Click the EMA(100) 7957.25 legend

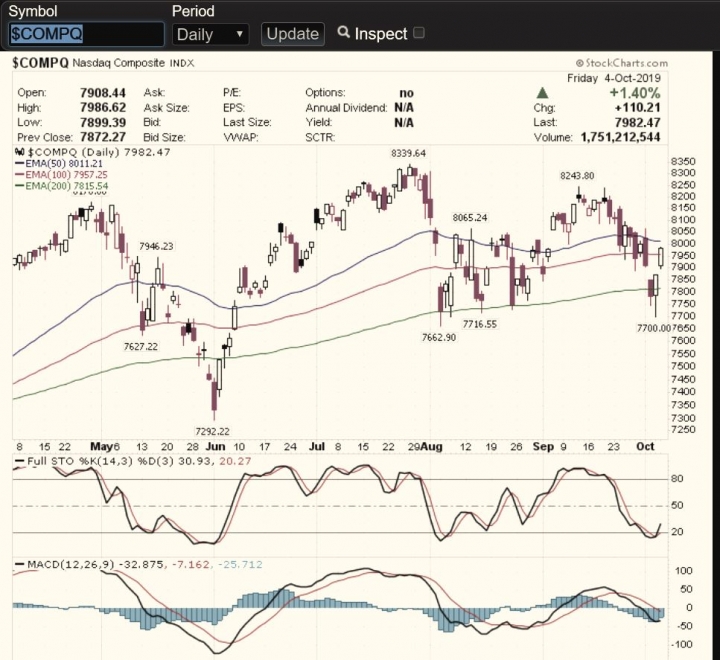point(61,175)
